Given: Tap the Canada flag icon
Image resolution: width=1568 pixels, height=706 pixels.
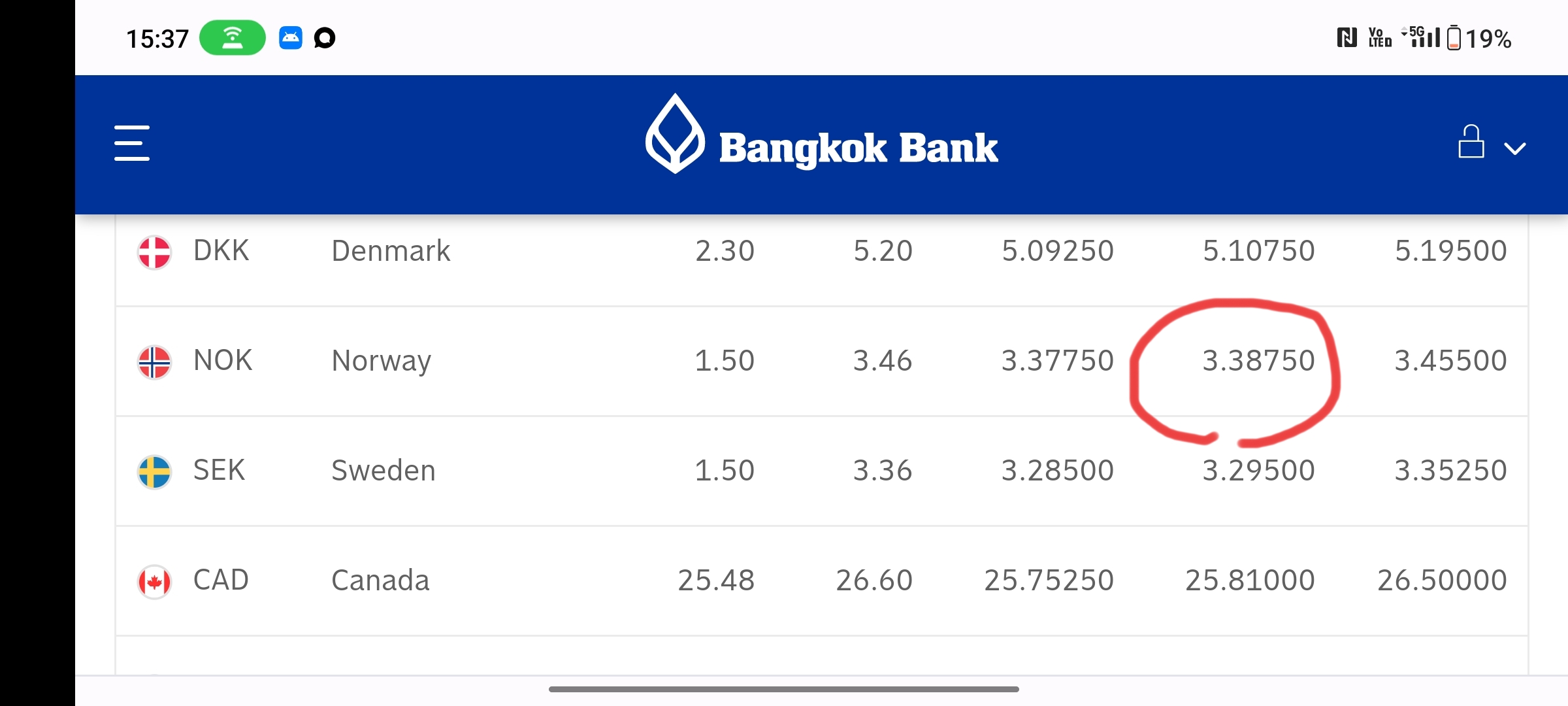Looking at the screenshot, I should [154, 581].
